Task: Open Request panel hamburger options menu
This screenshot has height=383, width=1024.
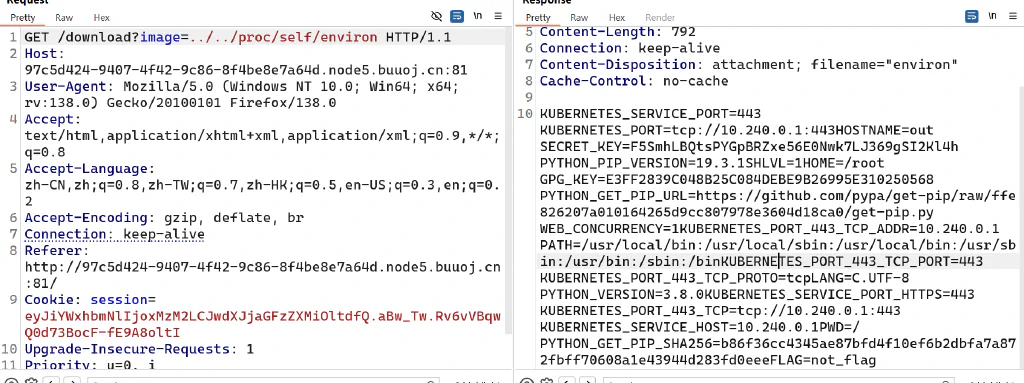Action: click(x=498, y=16)
